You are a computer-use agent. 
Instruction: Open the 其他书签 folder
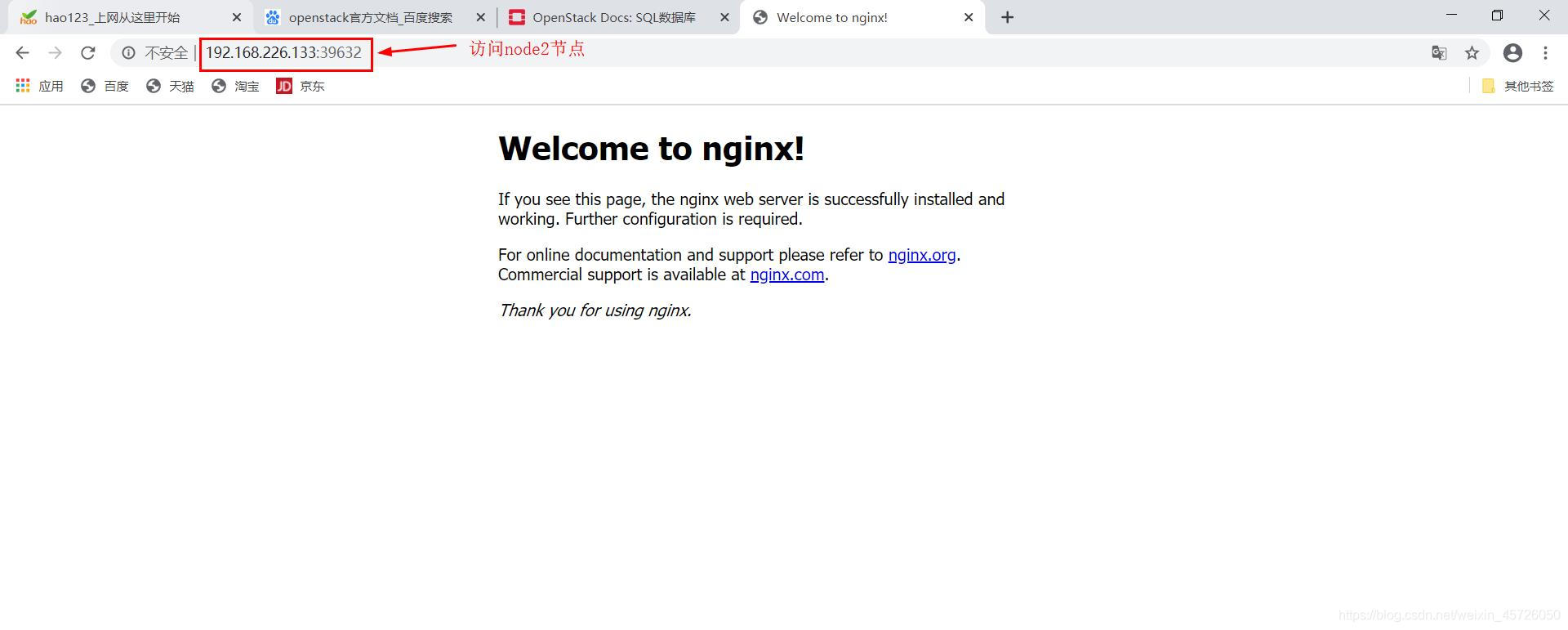1517,86
